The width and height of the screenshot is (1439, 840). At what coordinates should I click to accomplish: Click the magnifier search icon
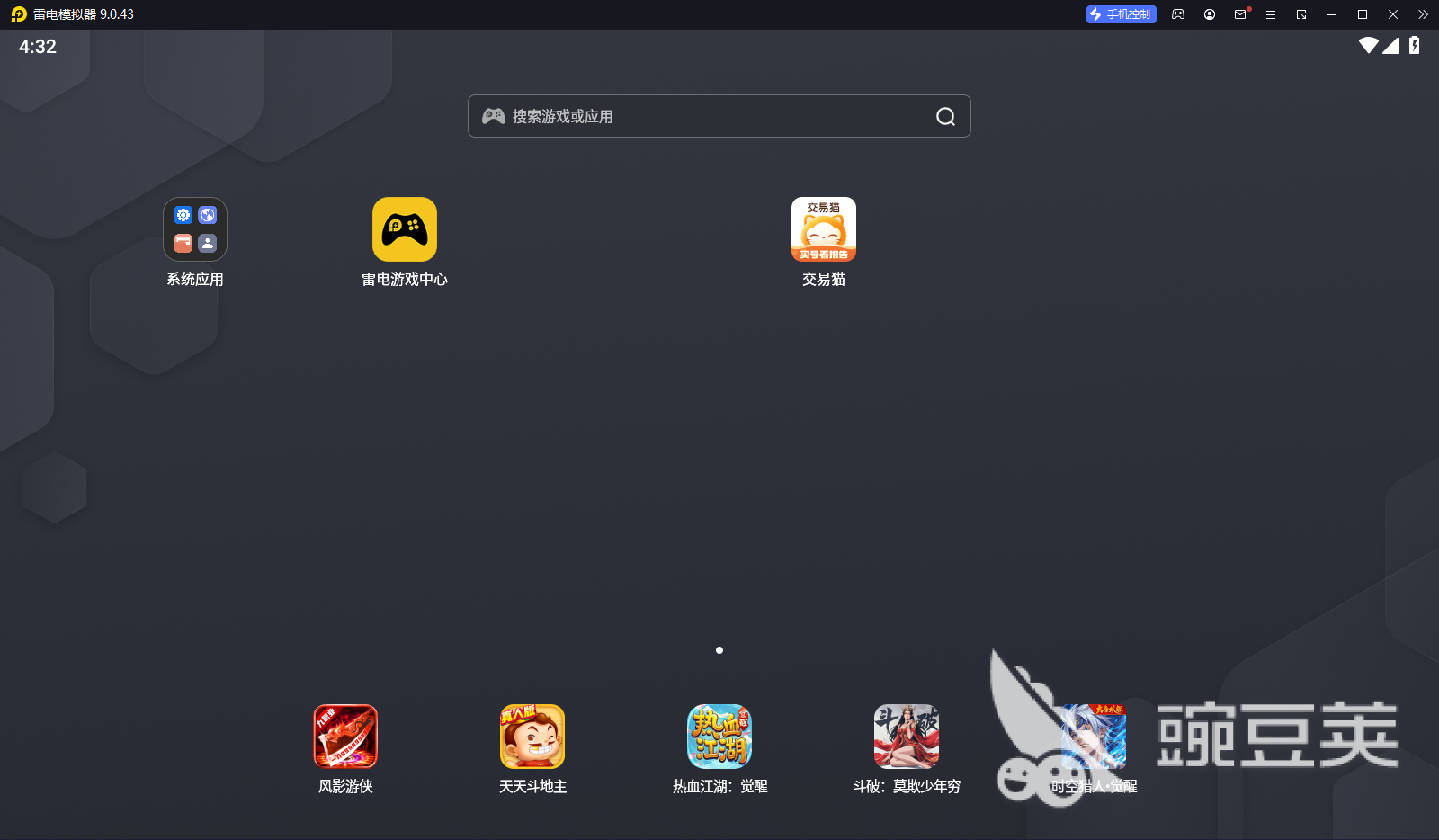pos(945,116)
